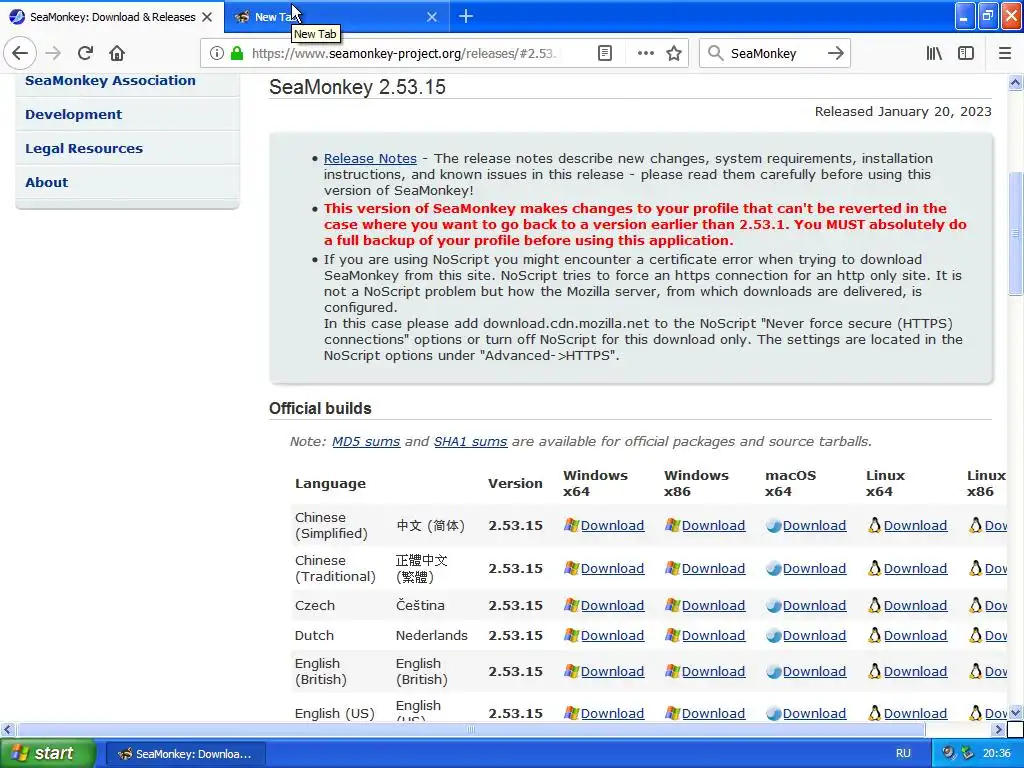
Task: Click the green secure connection padlock
Action: pos(237,53)
